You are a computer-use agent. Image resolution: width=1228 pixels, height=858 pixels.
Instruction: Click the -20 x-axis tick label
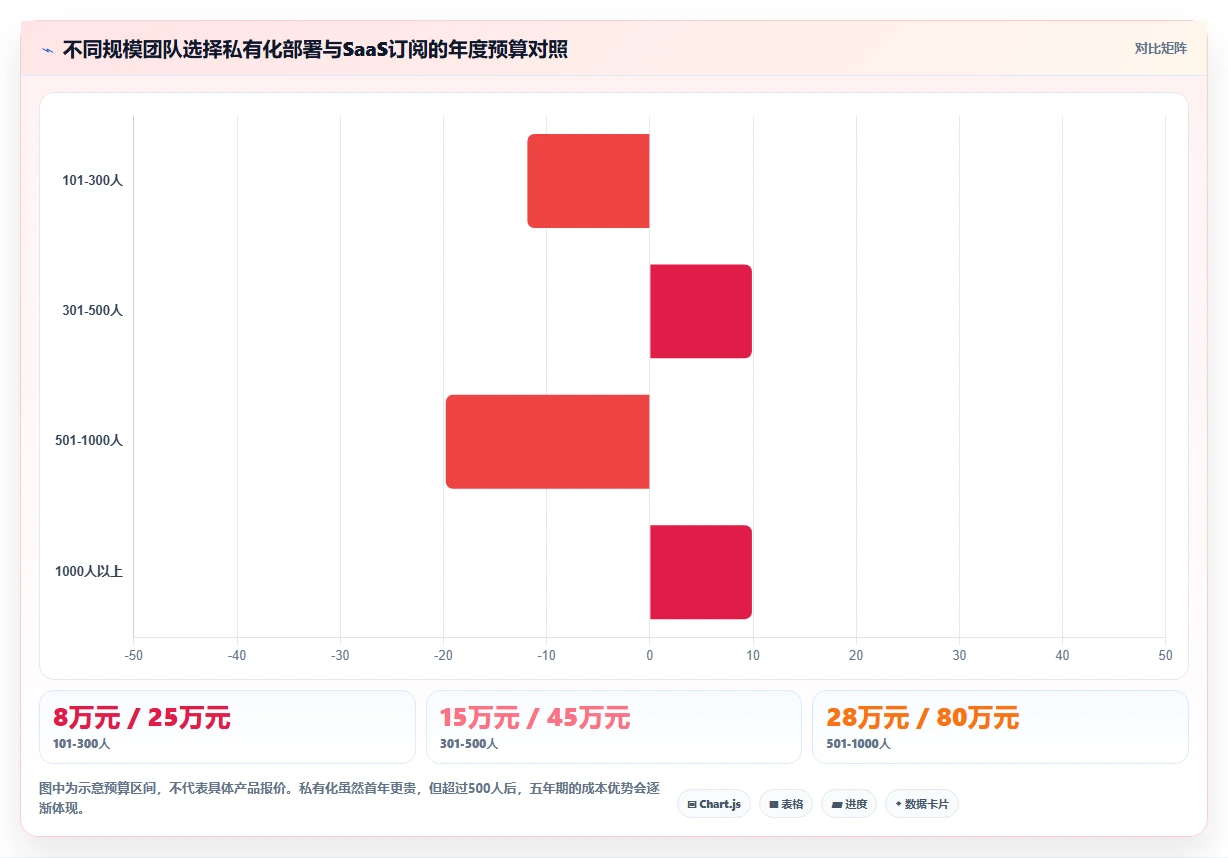443,656
